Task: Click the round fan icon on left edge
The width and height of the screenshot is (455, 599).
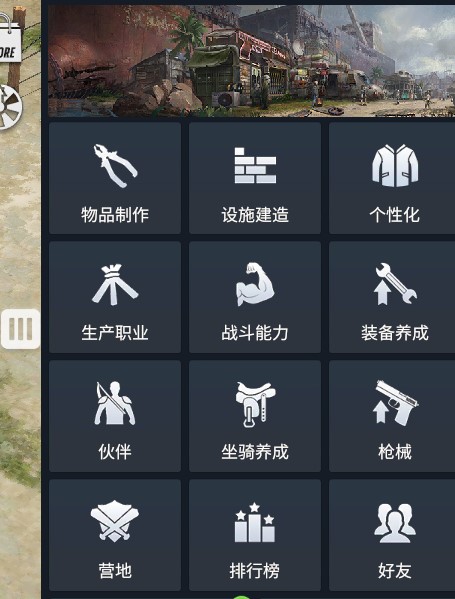Action: tap(10, 107)
